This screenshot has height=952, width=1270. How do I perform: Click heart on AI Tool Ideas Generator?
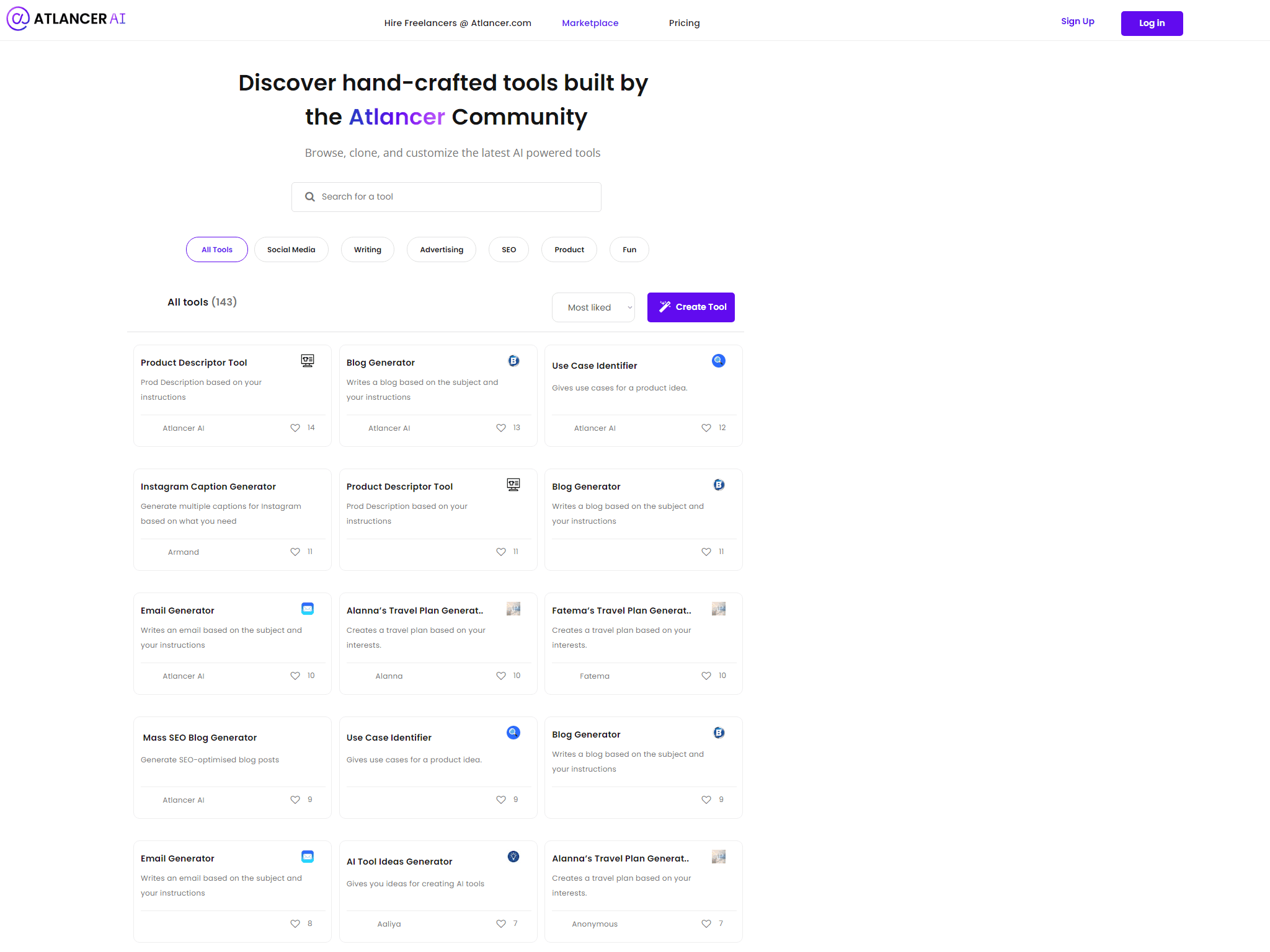click(x=501, y=924)
